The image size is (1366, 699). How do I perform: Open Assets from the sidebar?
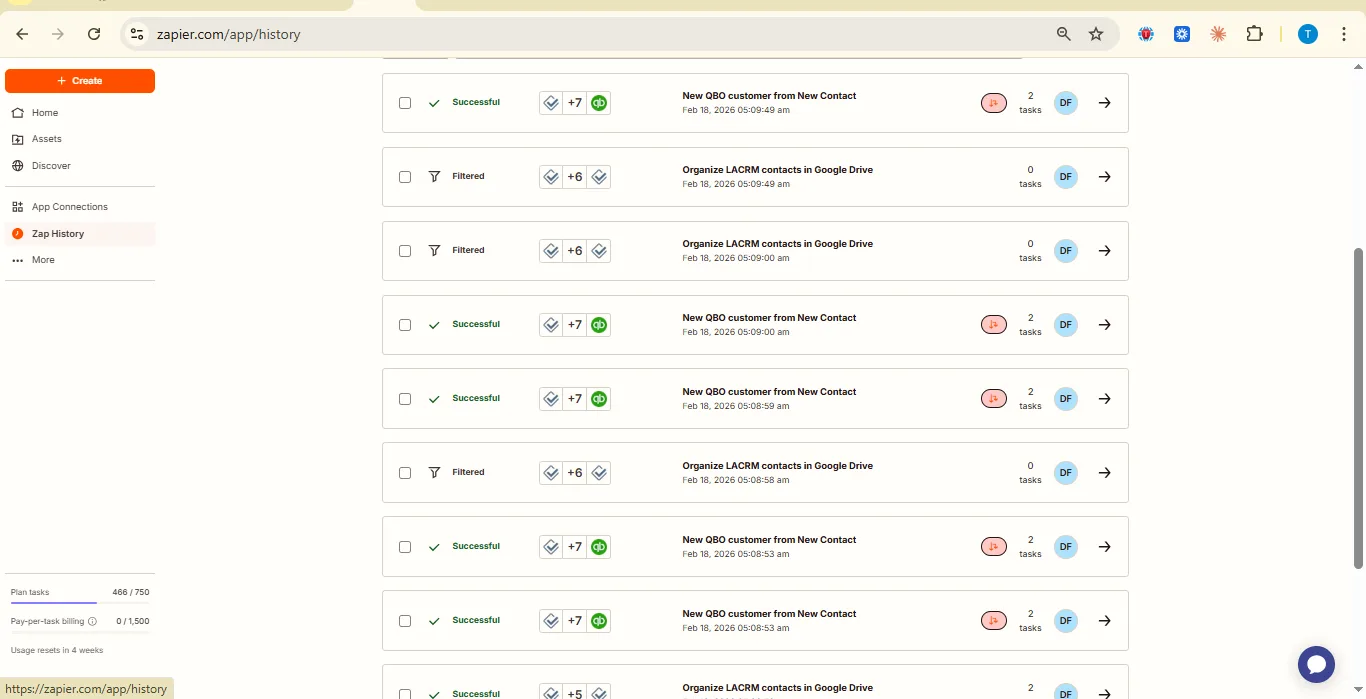click(x=46, y=139)
